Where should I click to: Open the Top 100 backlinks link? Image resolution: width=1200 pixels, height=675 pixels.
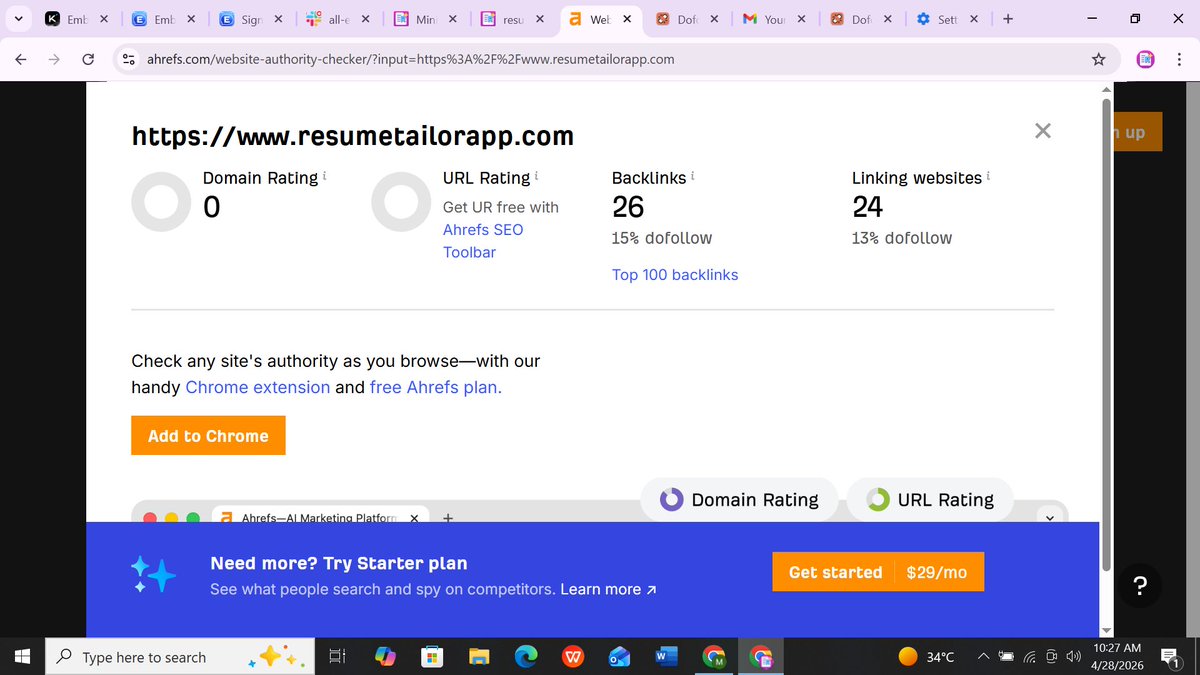point(675,275)
